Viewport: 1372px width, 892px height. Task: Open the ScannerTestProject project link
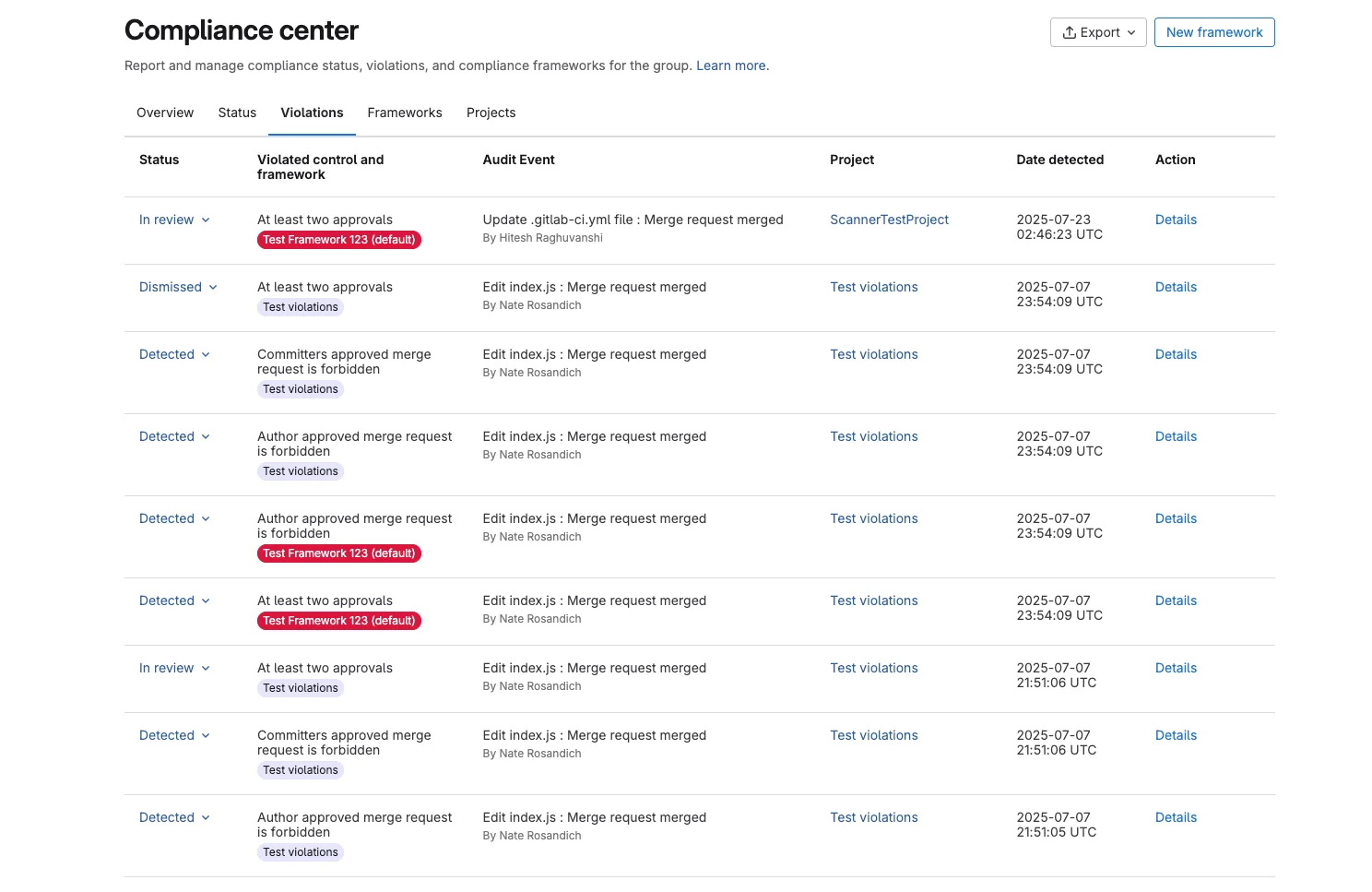point(889,220)
